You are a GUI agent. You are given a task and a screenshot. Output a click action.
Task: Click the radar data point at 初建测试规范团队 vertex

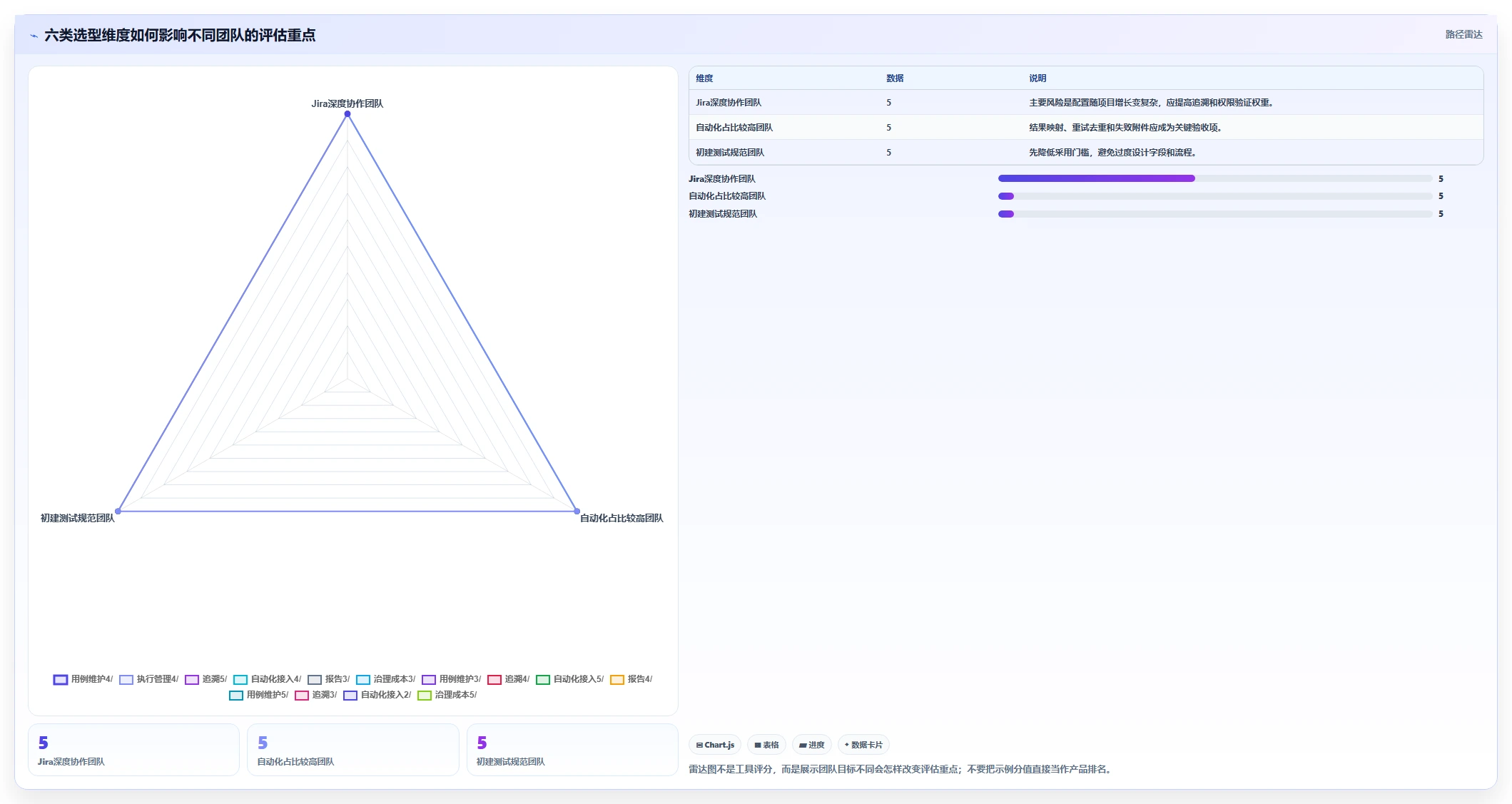118,511
